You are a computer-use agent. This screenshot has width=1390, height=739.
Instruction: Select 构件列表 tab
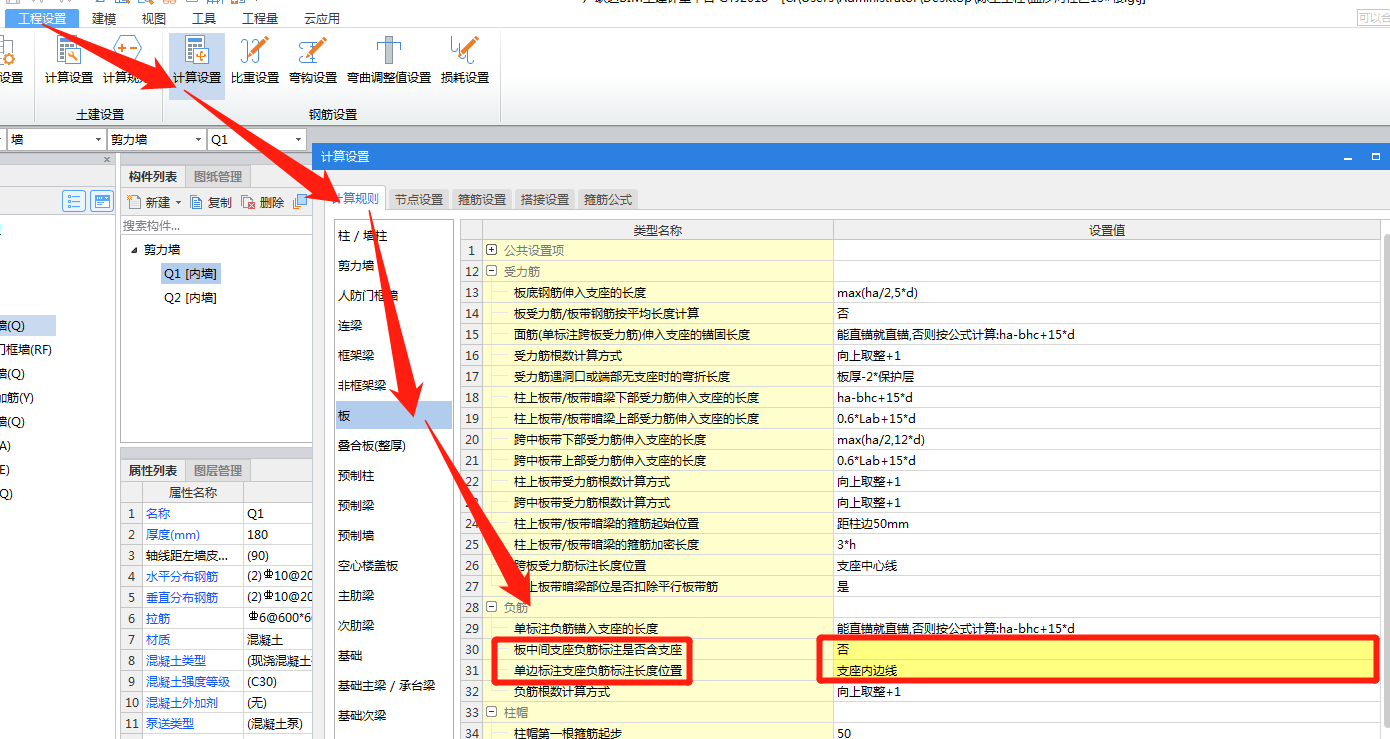pyautogui.click(x=153, y=177)
